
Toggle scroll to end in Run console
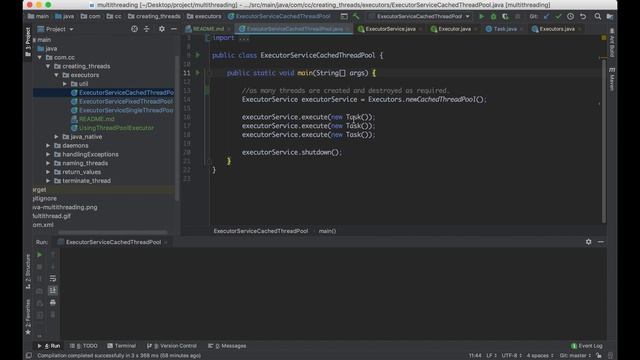click(53, 290)
